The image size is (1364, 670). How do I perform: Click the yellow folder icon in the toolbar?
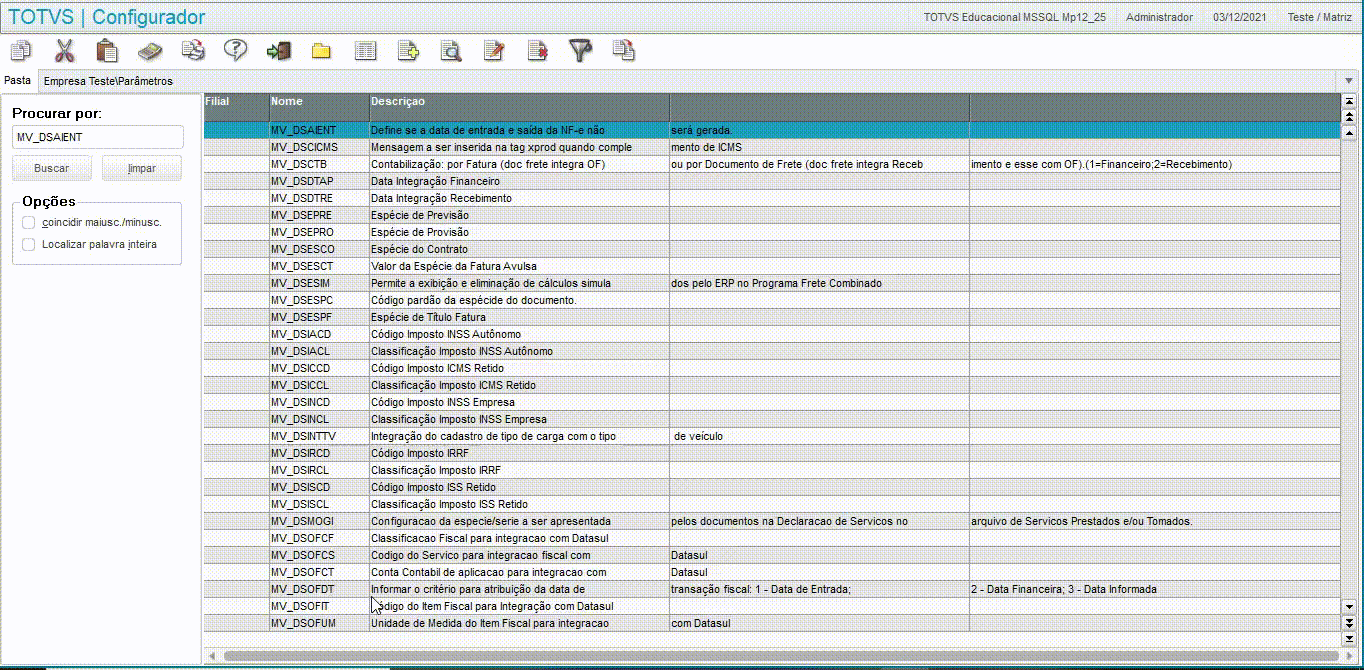pyautogui.click(x=321, y=50)
